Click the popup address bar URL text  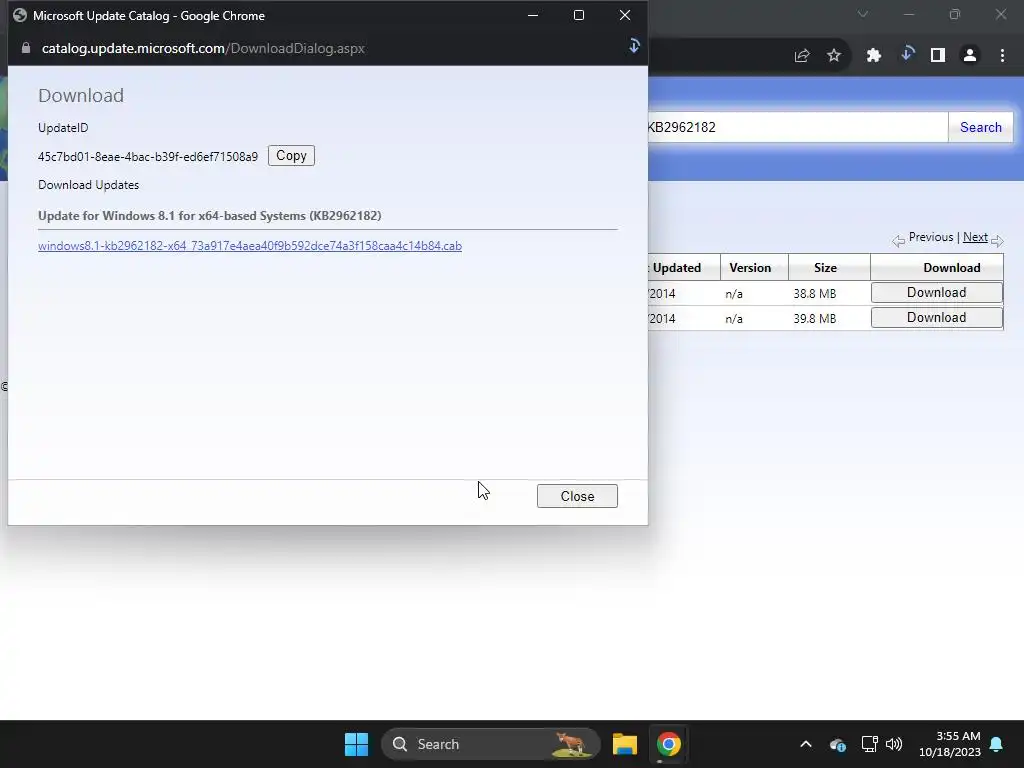click(203, 48)
